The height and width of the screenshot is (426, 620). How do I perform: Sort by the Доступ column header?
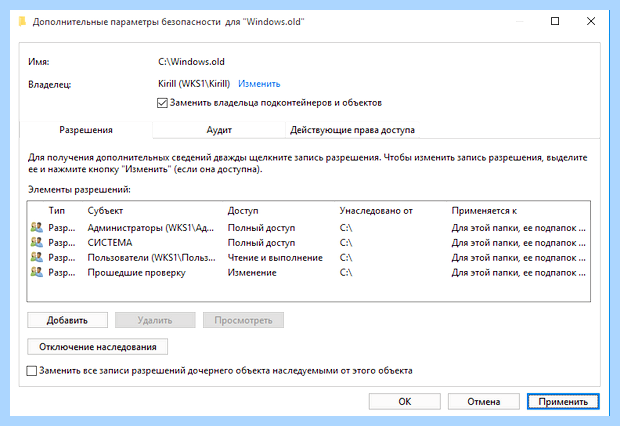(243, 210)
